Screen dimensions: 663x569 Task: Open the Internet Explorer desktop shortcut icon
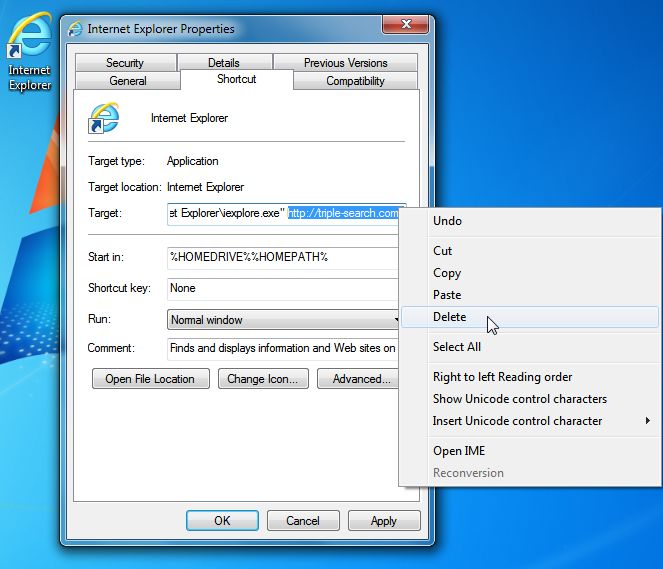(x=29, y=51)
